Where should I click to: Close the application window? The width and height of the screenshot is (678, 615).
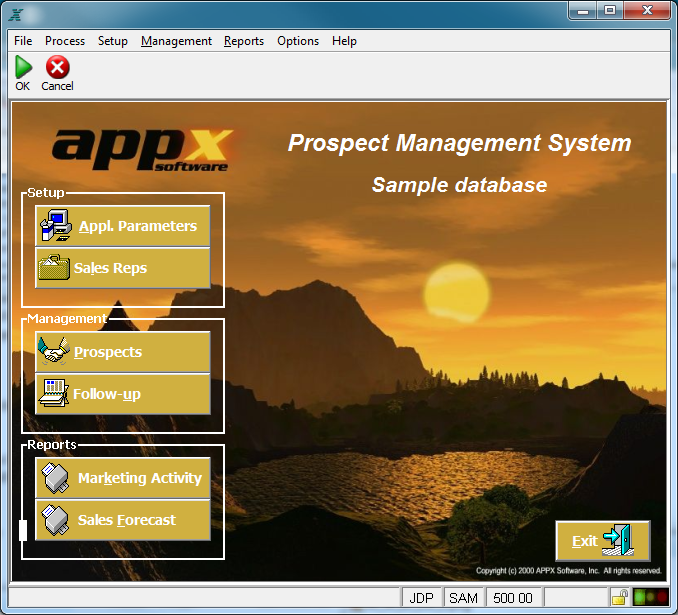(x=647, y=10)
